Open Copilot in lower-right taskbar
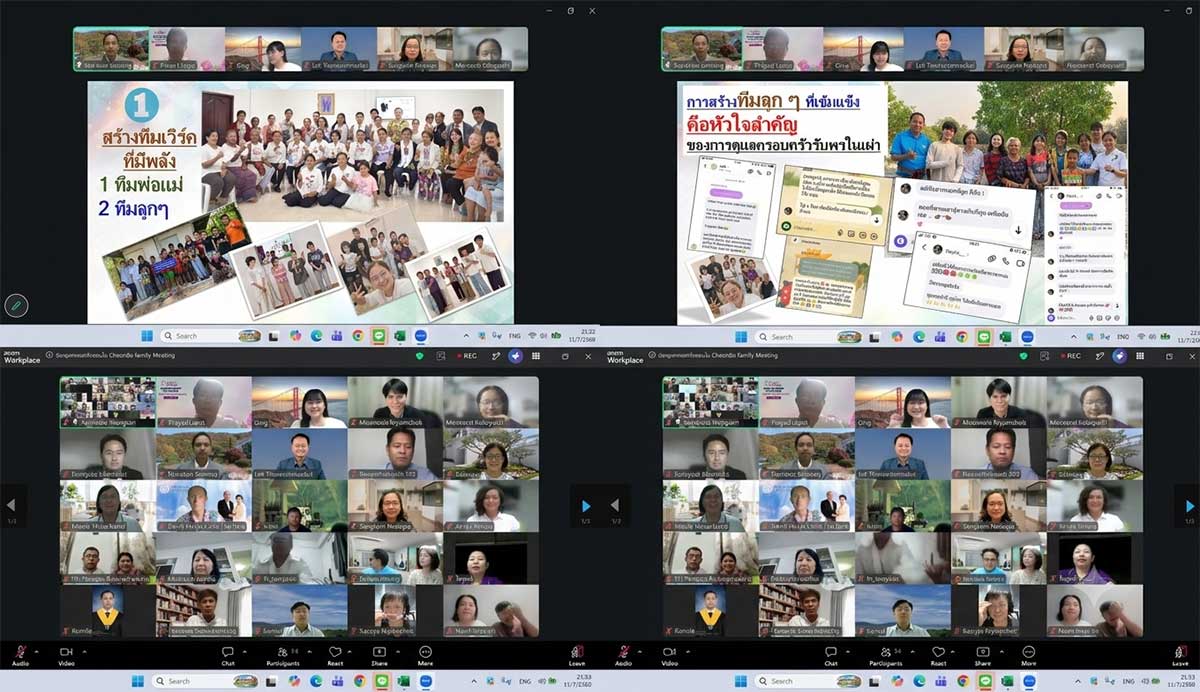This screenshot has width=1200, height=692. [897, 682]
